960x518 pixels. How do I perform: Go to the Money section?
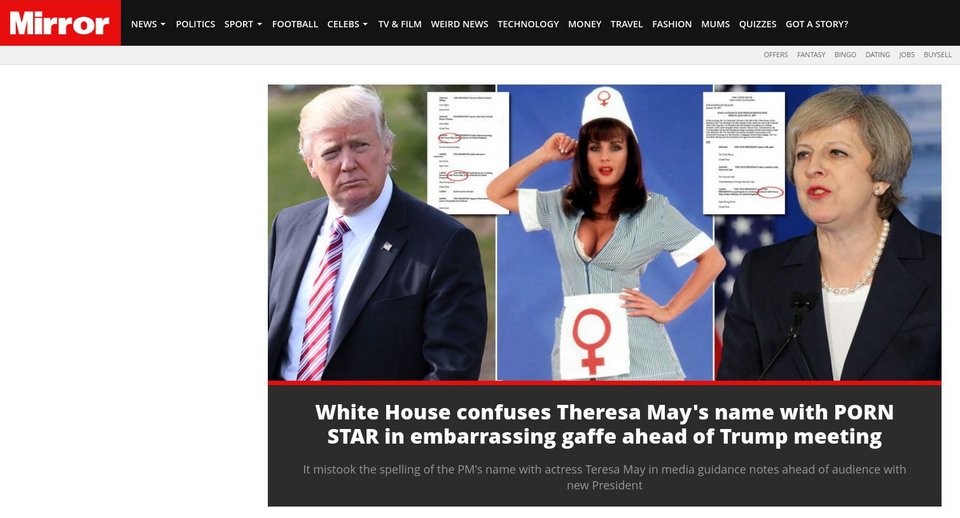(584, 24)
